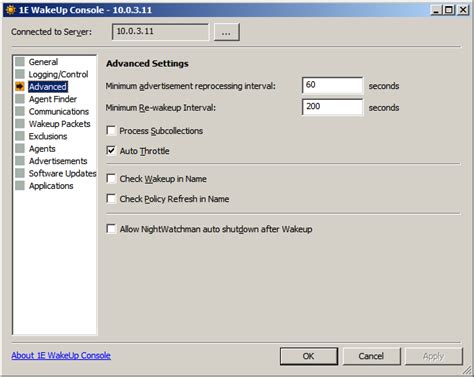This screenshot has height=377, width=474.
Task: Click the icon beside Agent Finder
Action: (20, 99)
